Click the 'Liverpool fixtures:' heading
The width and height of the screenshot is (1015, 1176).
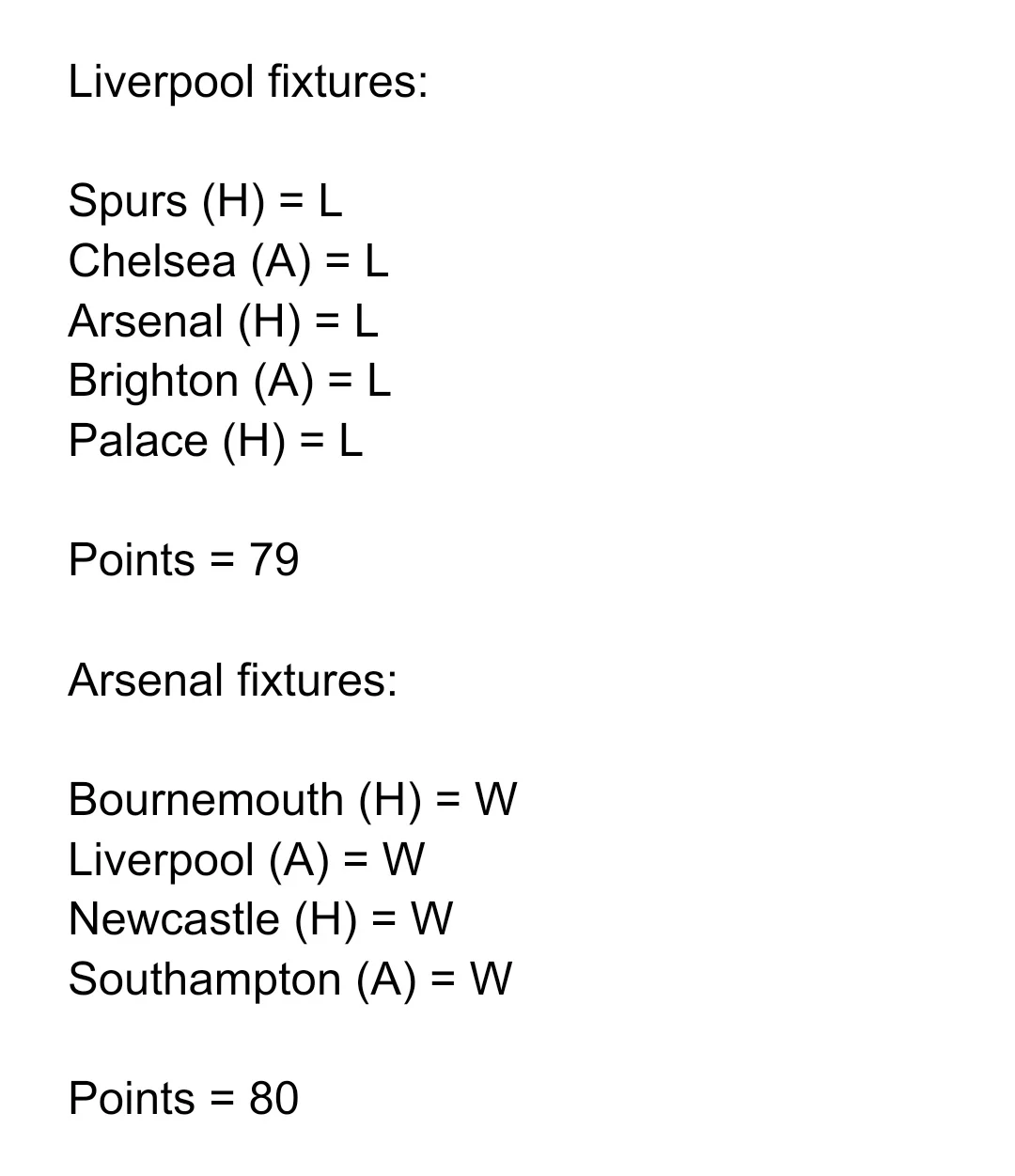pos(248,82)
